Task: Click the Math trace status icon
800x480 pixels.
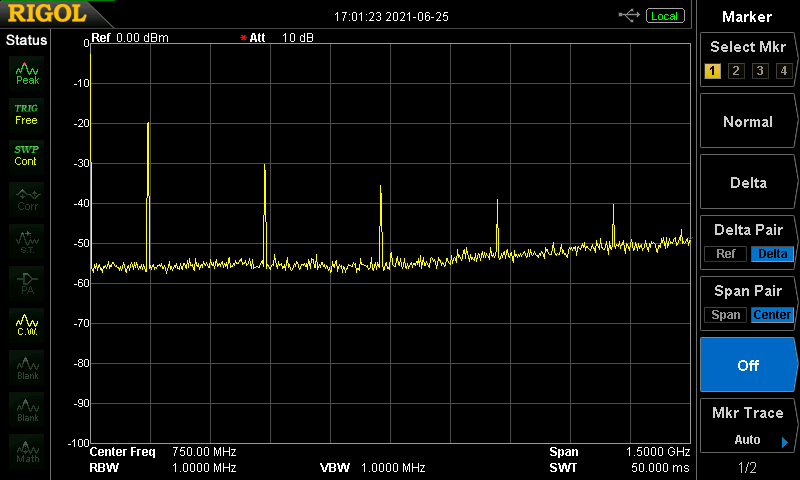Action: tap(27, 450)
